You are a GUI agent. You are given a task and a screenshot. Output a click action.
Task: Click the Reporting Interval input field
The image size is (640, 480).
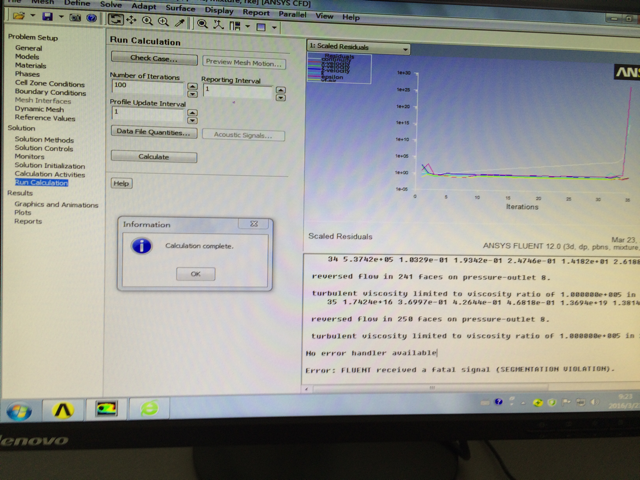238,92
